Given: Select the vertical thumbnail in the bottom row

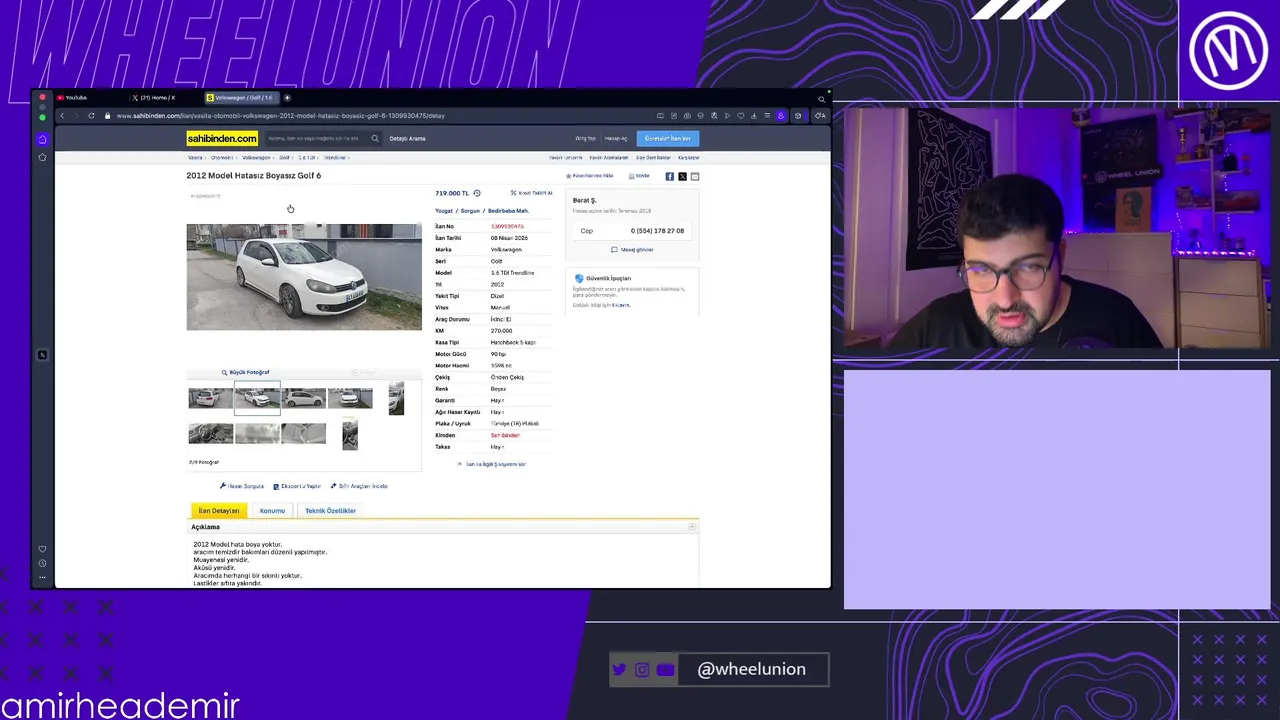Looking at the screenshot, I should pyautogui.click(x=350, y=436).
